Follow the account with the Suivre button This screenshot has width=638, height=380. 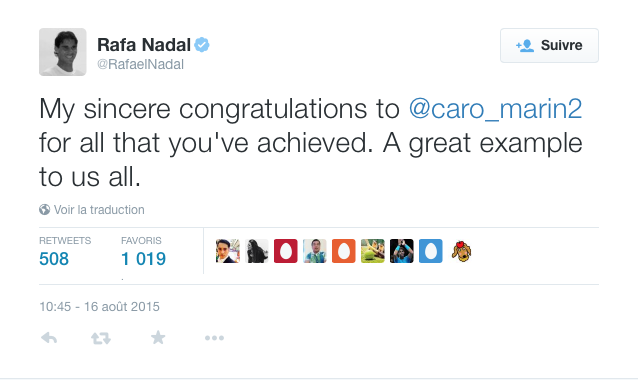click(549, 45)
